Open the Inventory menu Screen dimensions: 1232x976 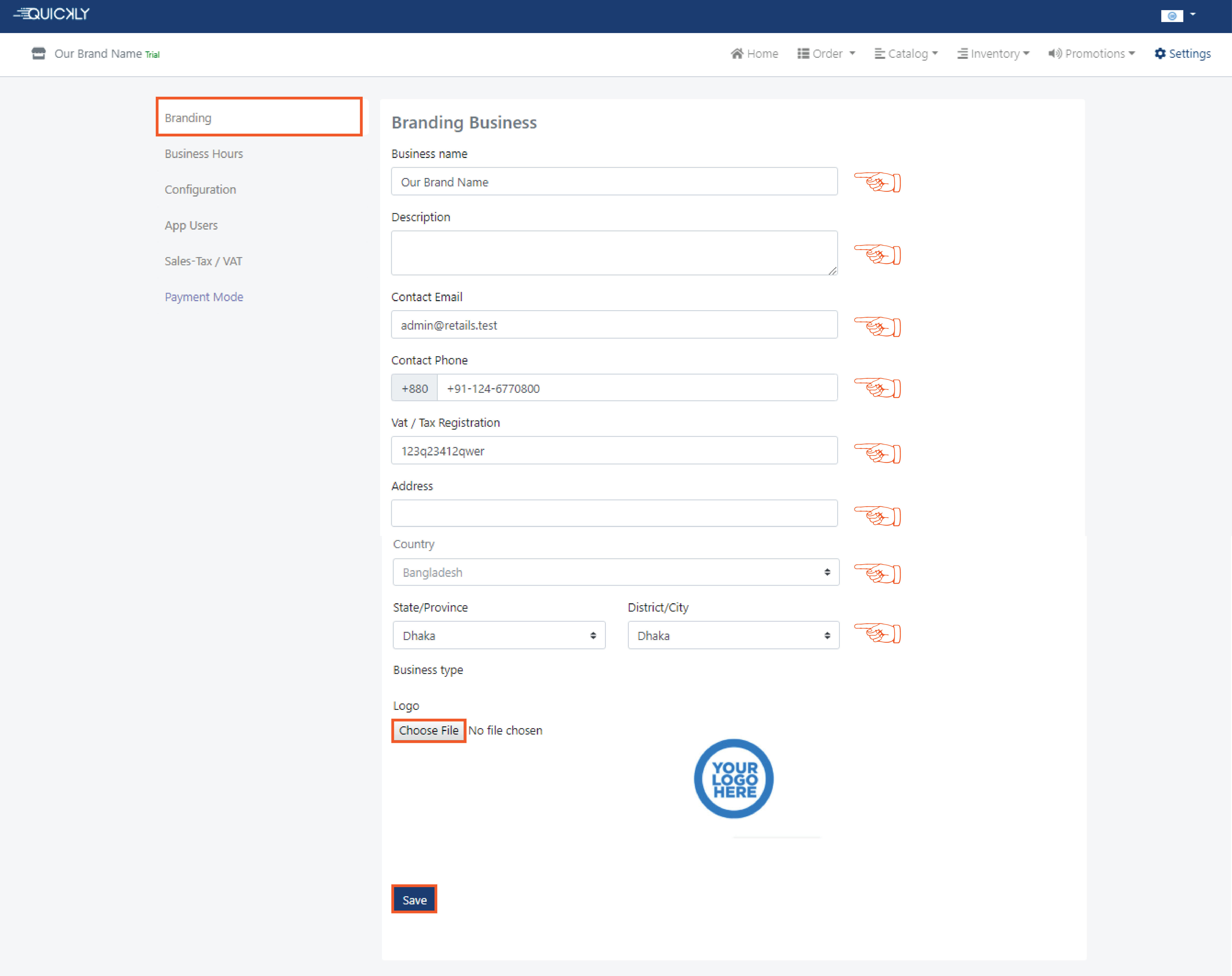993,54
